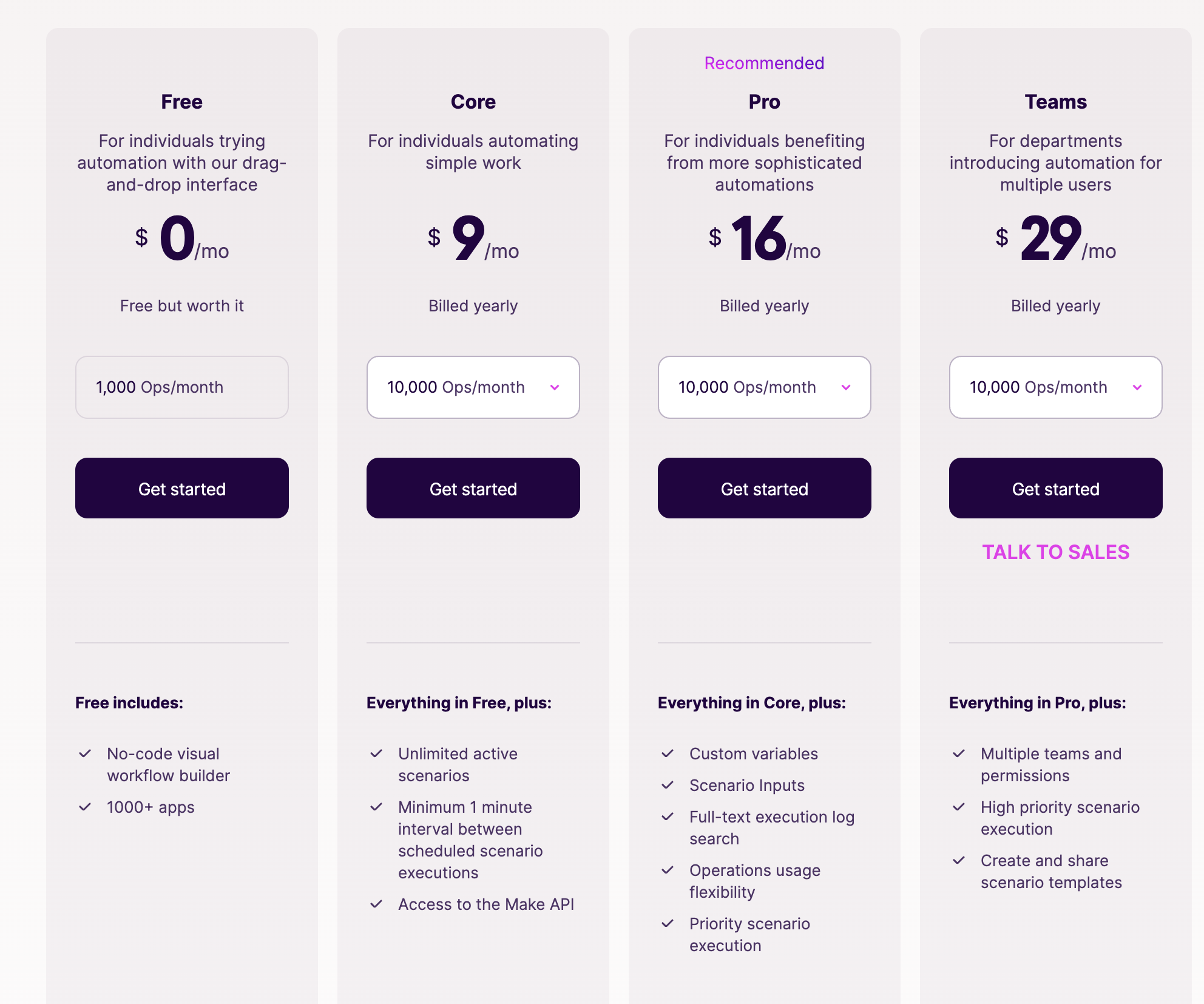Click Get started for the Teams plan
1204x1004 pixels.
point(1055,488)
